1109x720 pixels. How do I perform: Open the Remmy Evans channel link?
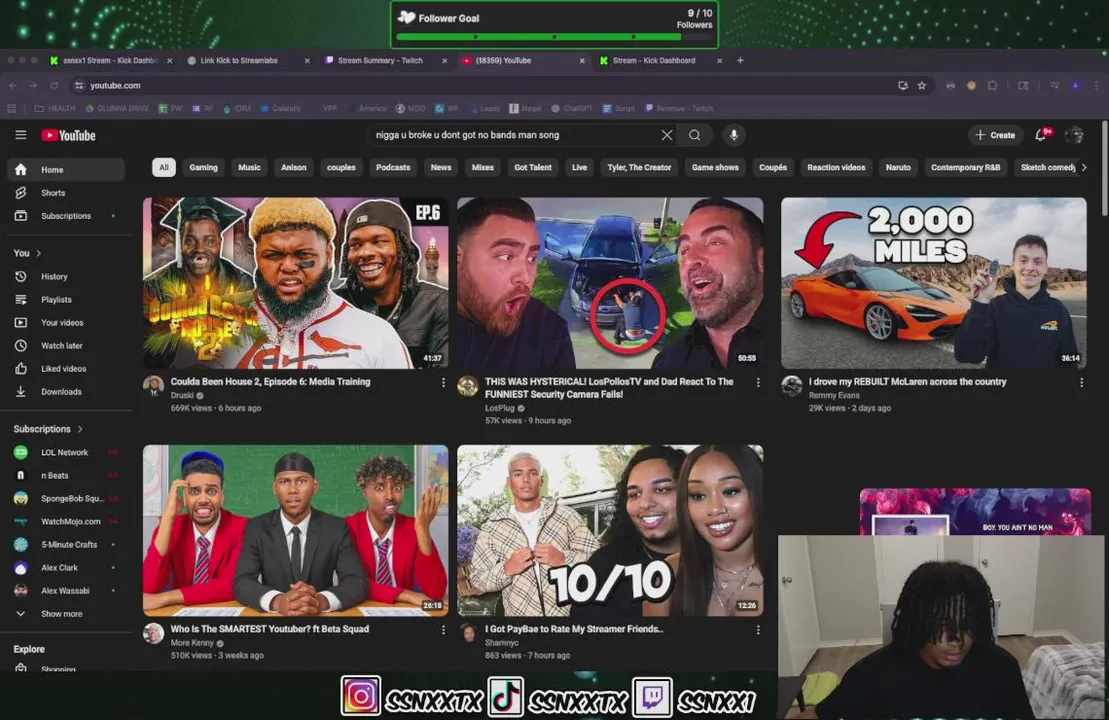point(834,396)
